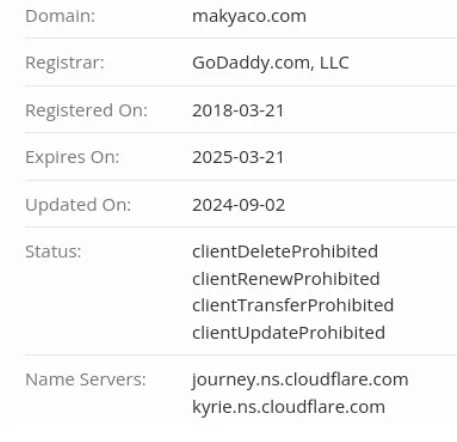Click the clientDeleteProhibited status

(285, 251)
